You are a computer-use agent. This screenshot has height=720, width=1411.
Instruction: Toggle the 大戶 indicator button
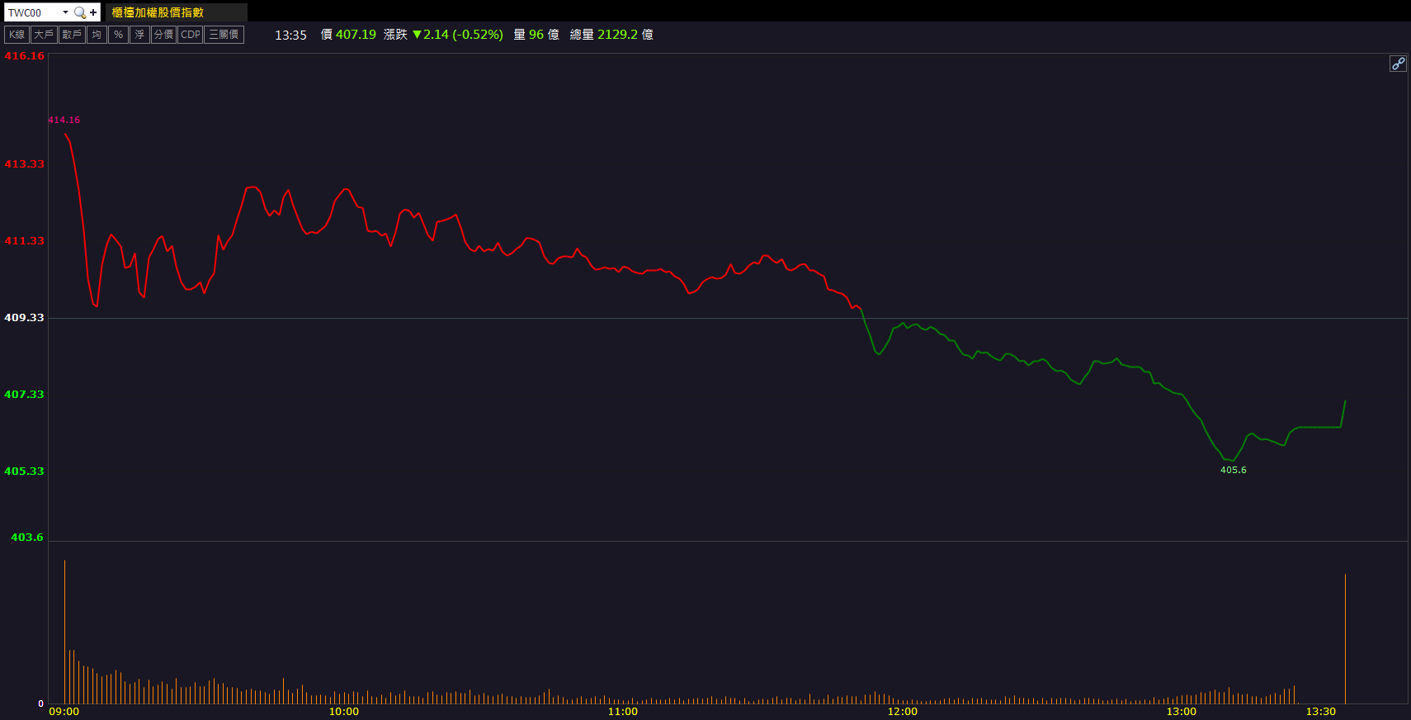point(43,35)
